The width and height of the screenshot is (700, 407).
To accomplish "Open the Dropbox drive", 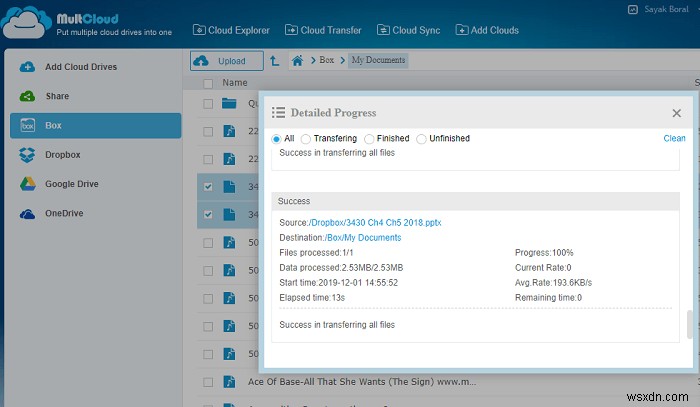I will point(62,155).
